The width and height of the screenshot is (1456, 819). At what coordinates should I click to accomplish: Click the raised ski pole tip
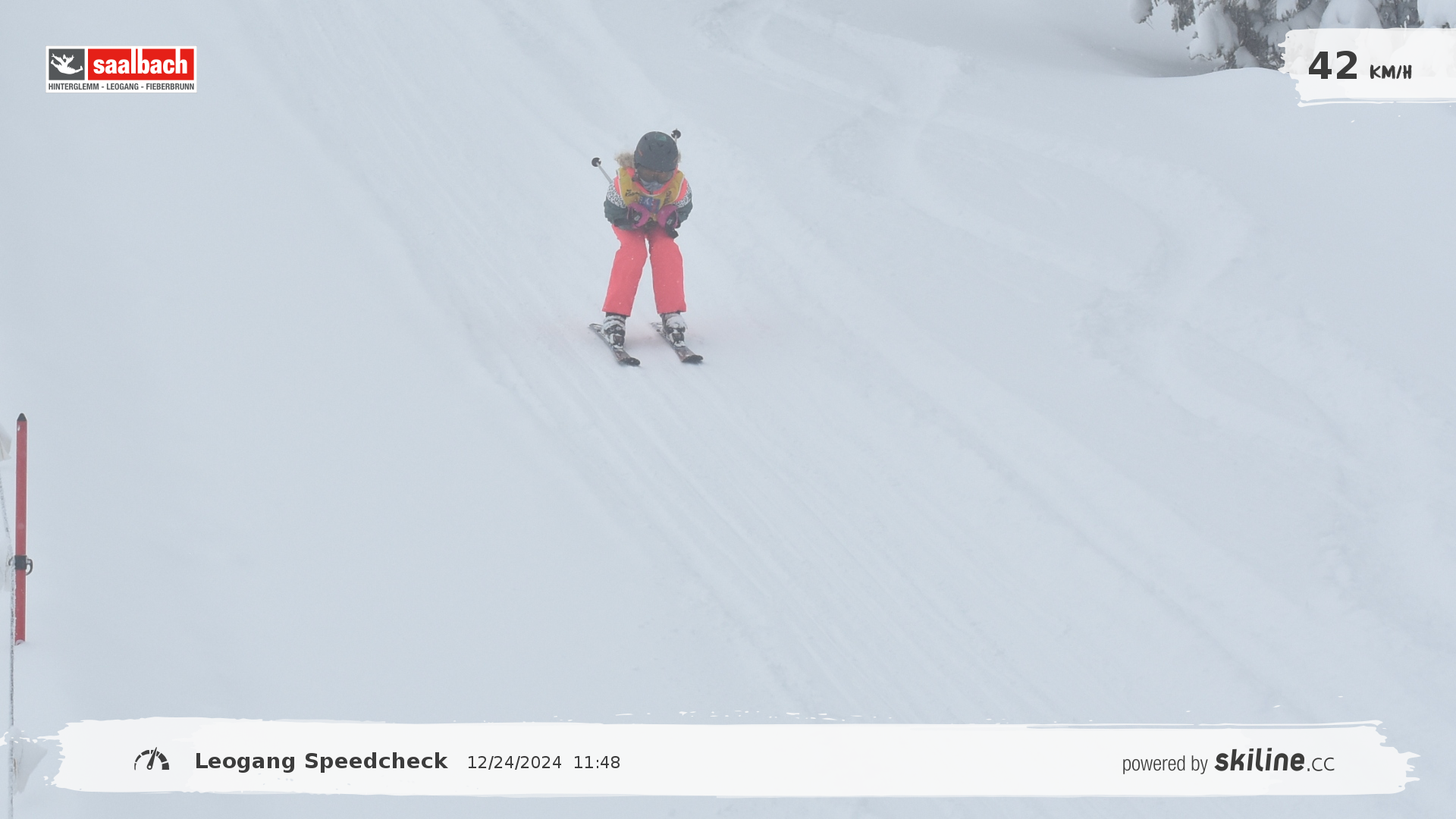click(x=596, y=162)
